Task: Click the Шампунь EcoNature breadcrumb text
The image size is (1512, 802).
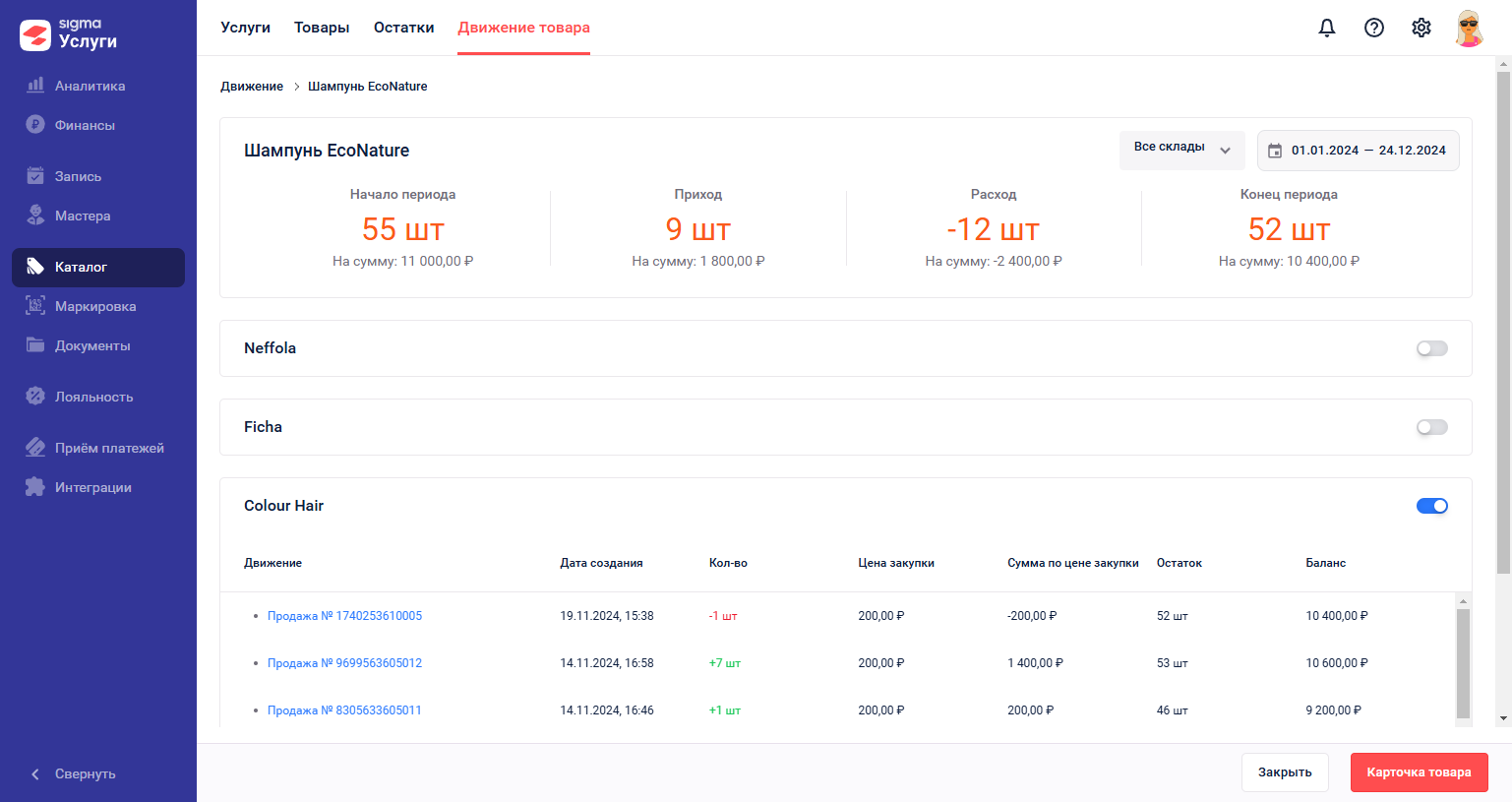Action: (368, 87)
